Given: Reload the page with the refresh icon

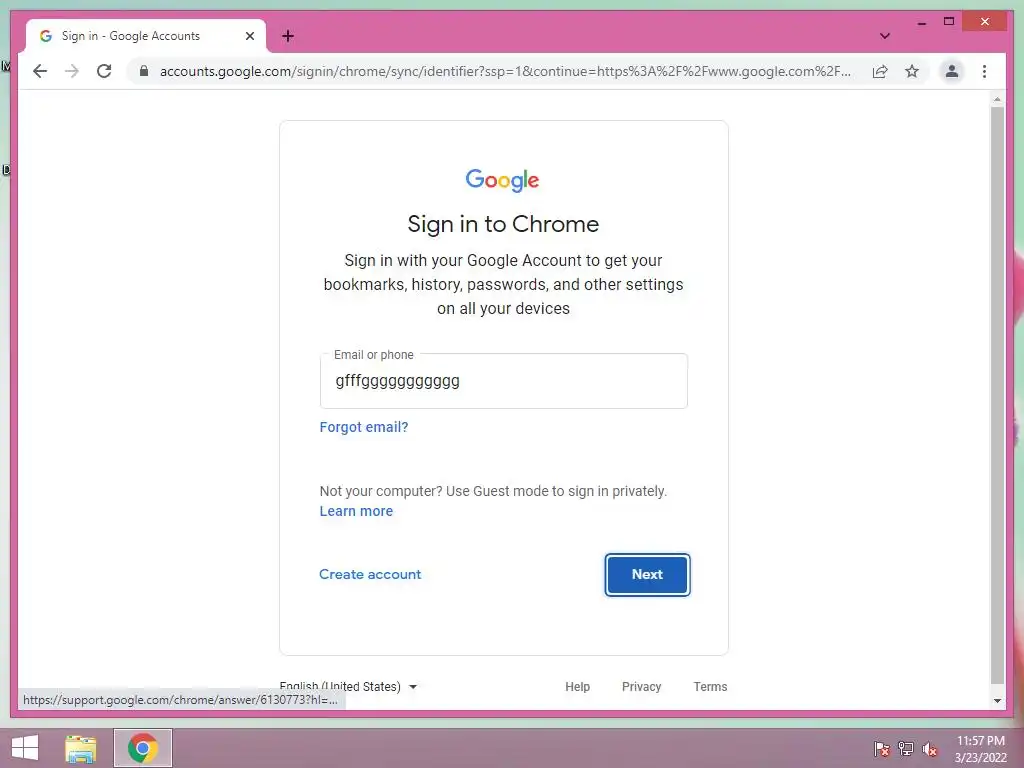Looking at the screenshot, I should pyautogui.click(x=104, y=71).
